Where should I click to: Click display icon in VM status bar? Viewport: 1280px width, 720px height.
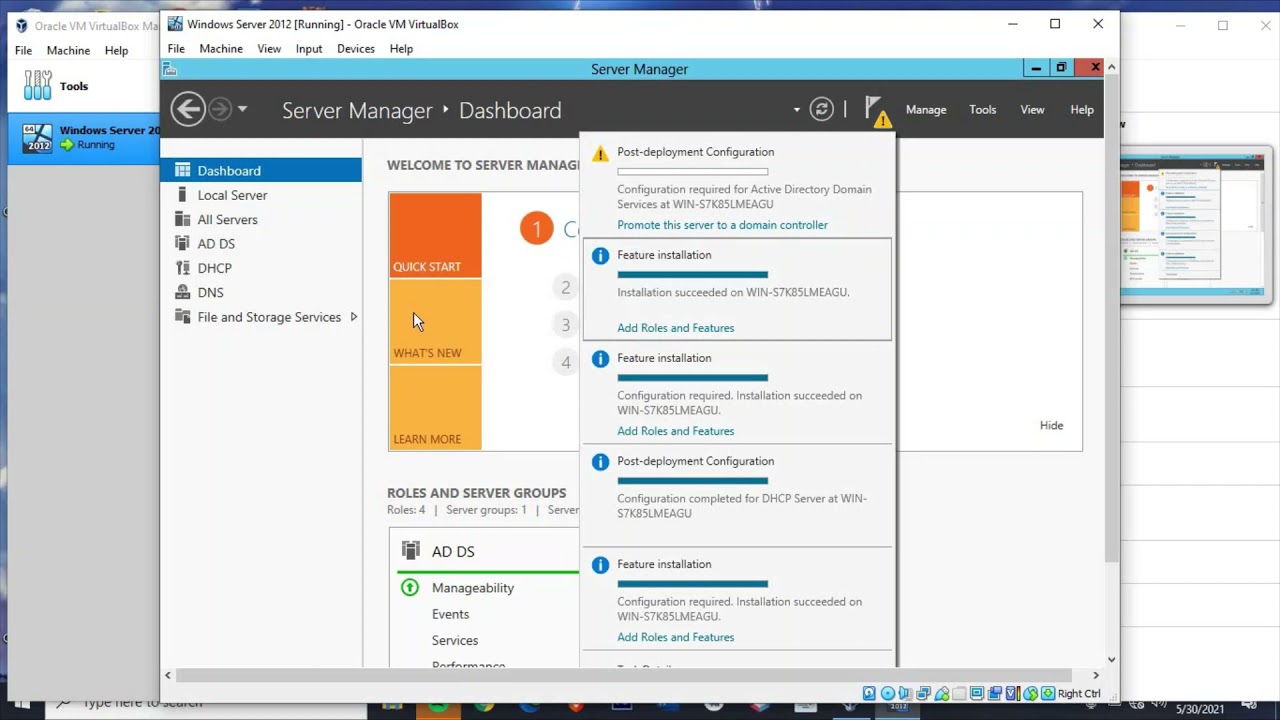[977, 694]
